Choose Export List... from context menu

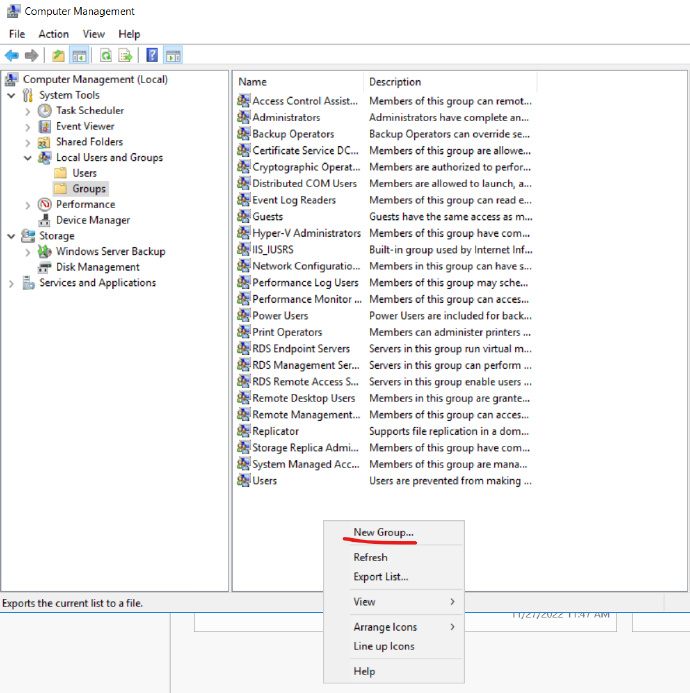[381, 577]
